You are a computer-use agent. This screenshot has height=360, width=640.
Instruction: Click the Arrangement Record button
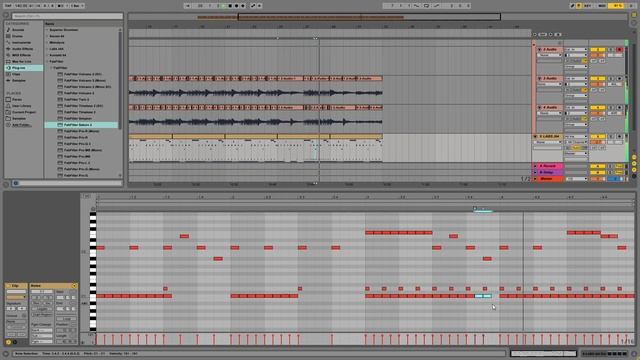(236, 6)
